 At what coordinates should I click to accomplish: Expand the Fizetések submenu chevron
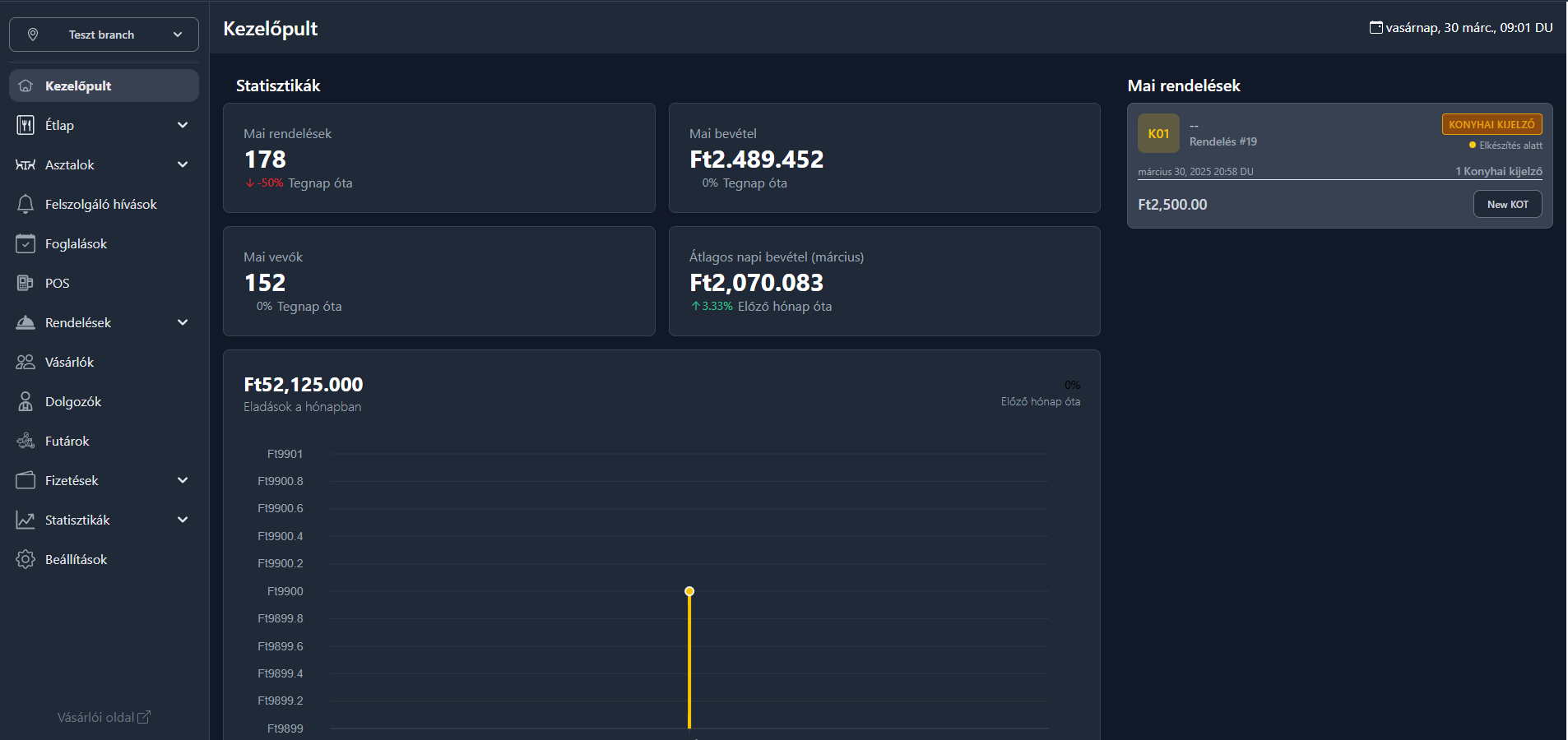(183, 480)
